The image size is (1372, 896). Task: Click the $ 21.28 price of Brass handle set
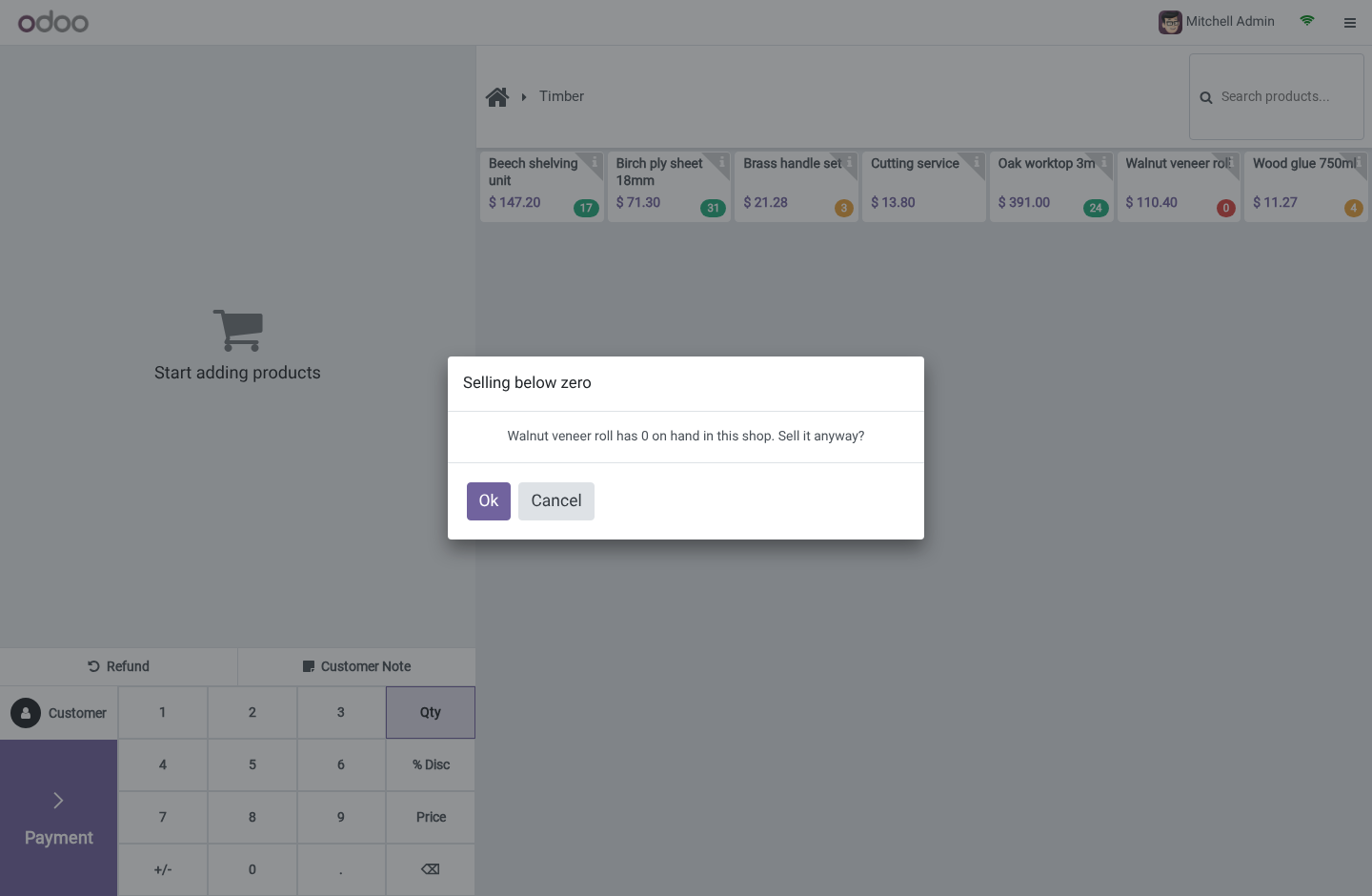pyautogui.click(x=766, y=202)
